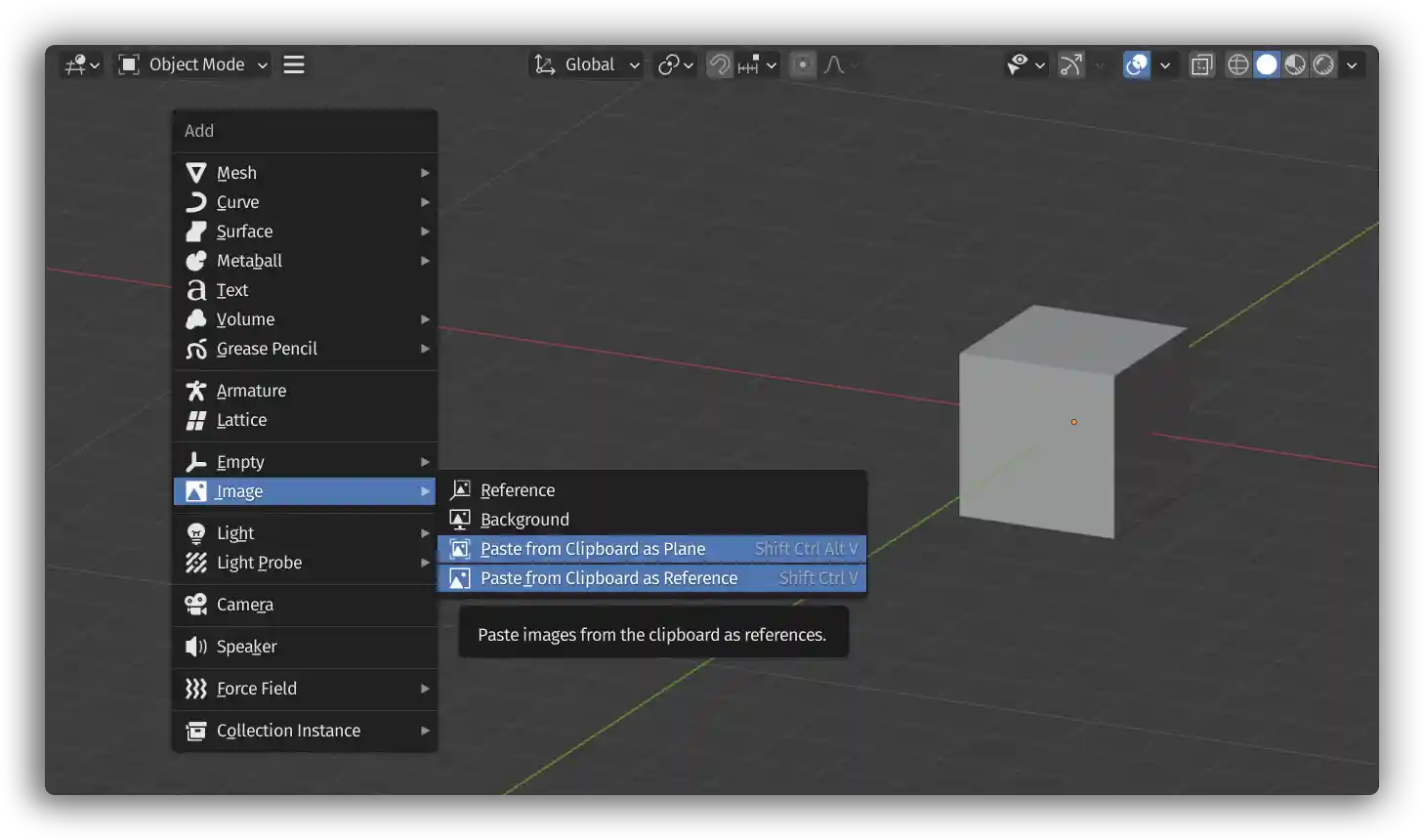Toggle viewport overlays visibility
The image size is (1424, 840).
pyautogui.click(x=1136, y=64)
